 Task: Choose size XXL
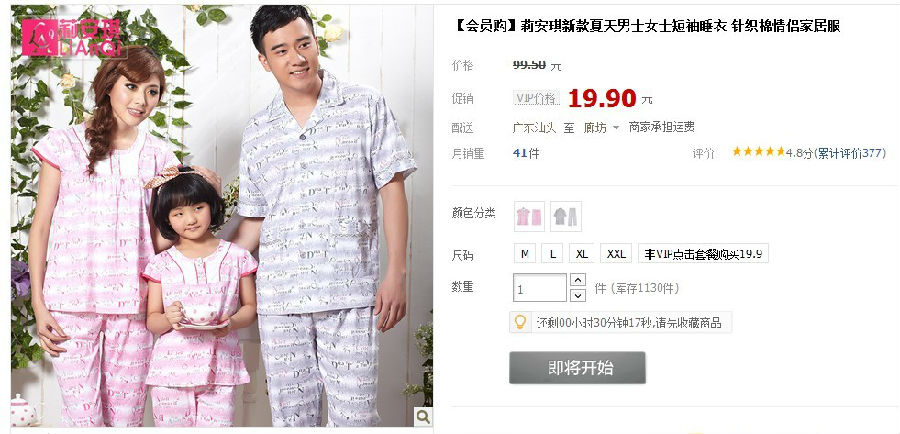[616, 253]
